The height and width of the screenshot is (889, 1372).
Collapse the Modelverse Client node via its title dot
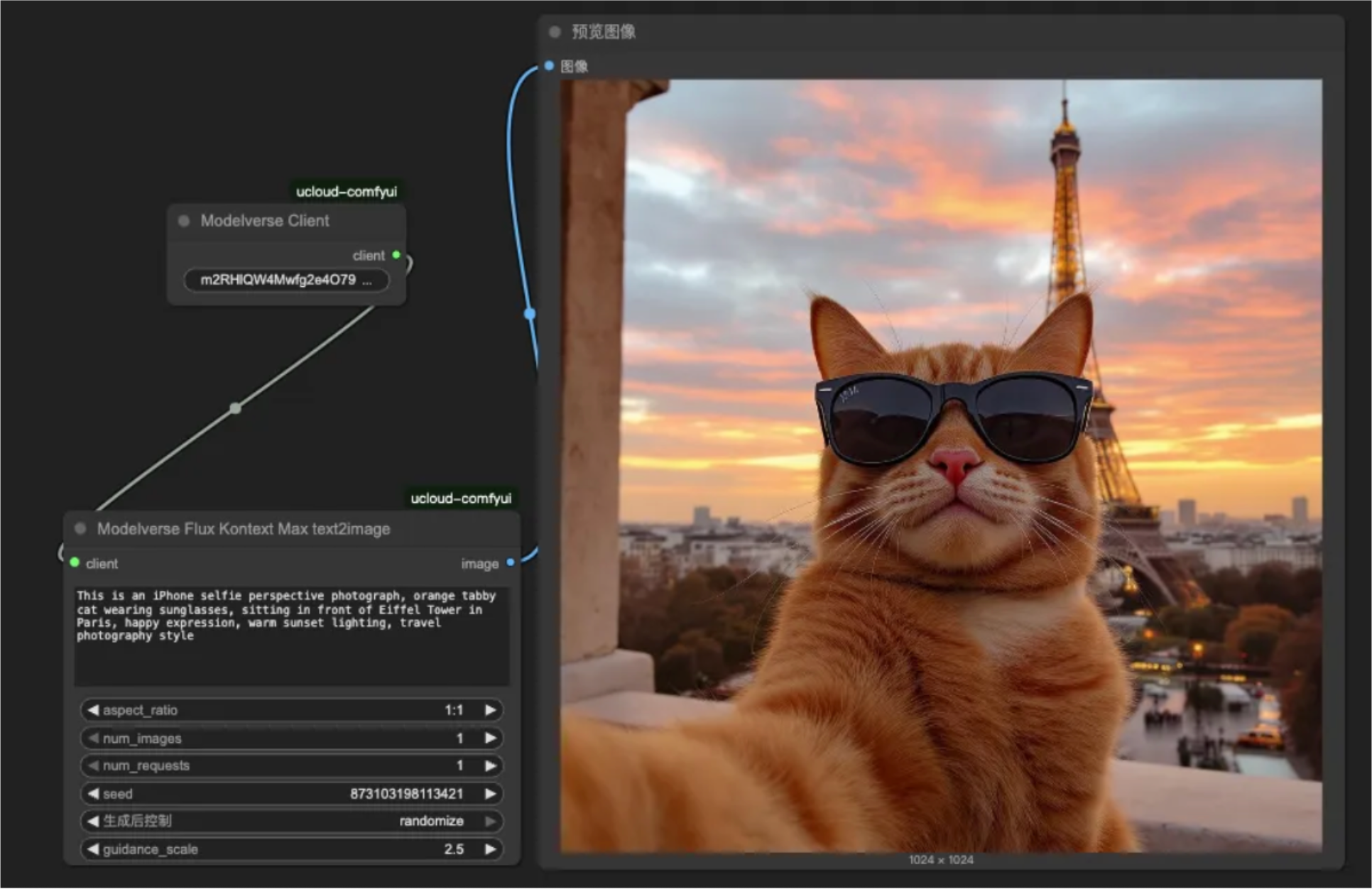coord(183,221)
